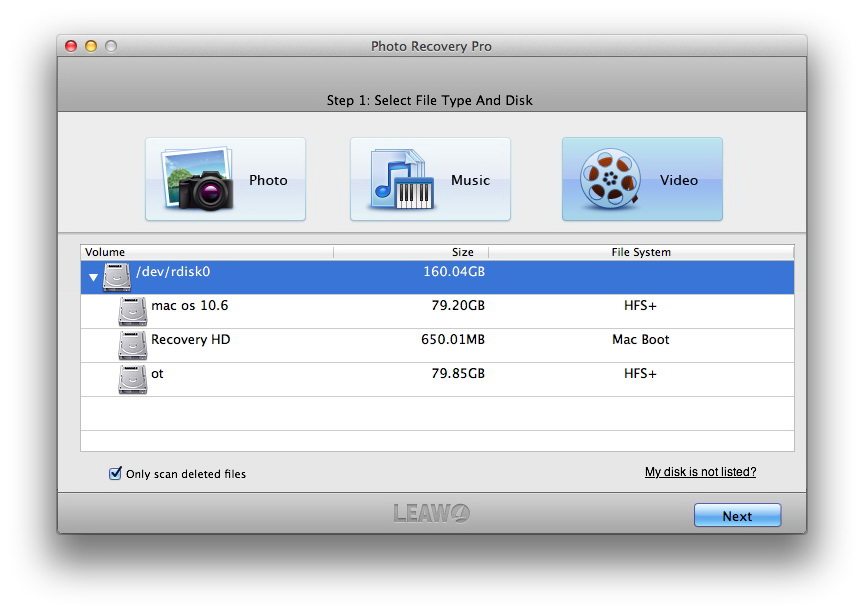Select the Photo camera icon
Viewport: 864px width, 613px height.
click(x=197, y=179)
